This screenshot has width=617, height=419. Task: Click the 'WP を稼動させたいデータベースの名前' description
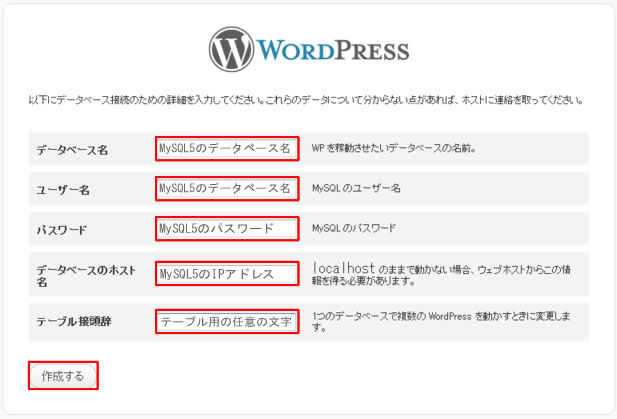click(x=394, y=148)
